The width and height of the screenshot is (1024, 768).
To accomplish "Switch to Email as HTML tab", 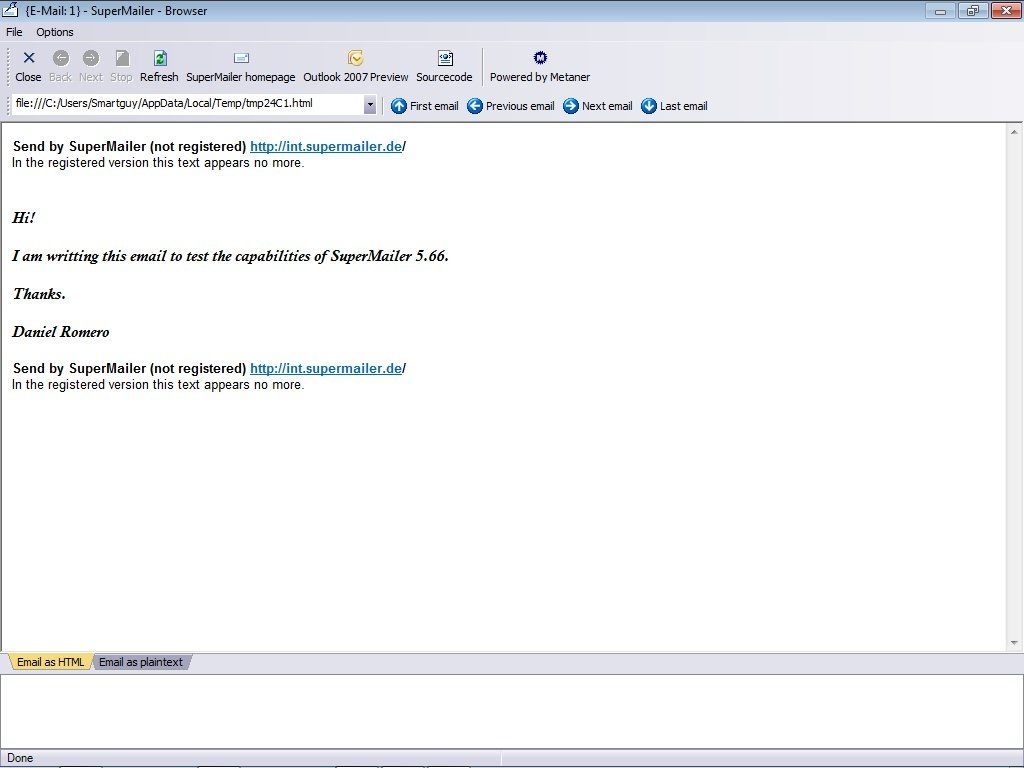I will (50, 662).
